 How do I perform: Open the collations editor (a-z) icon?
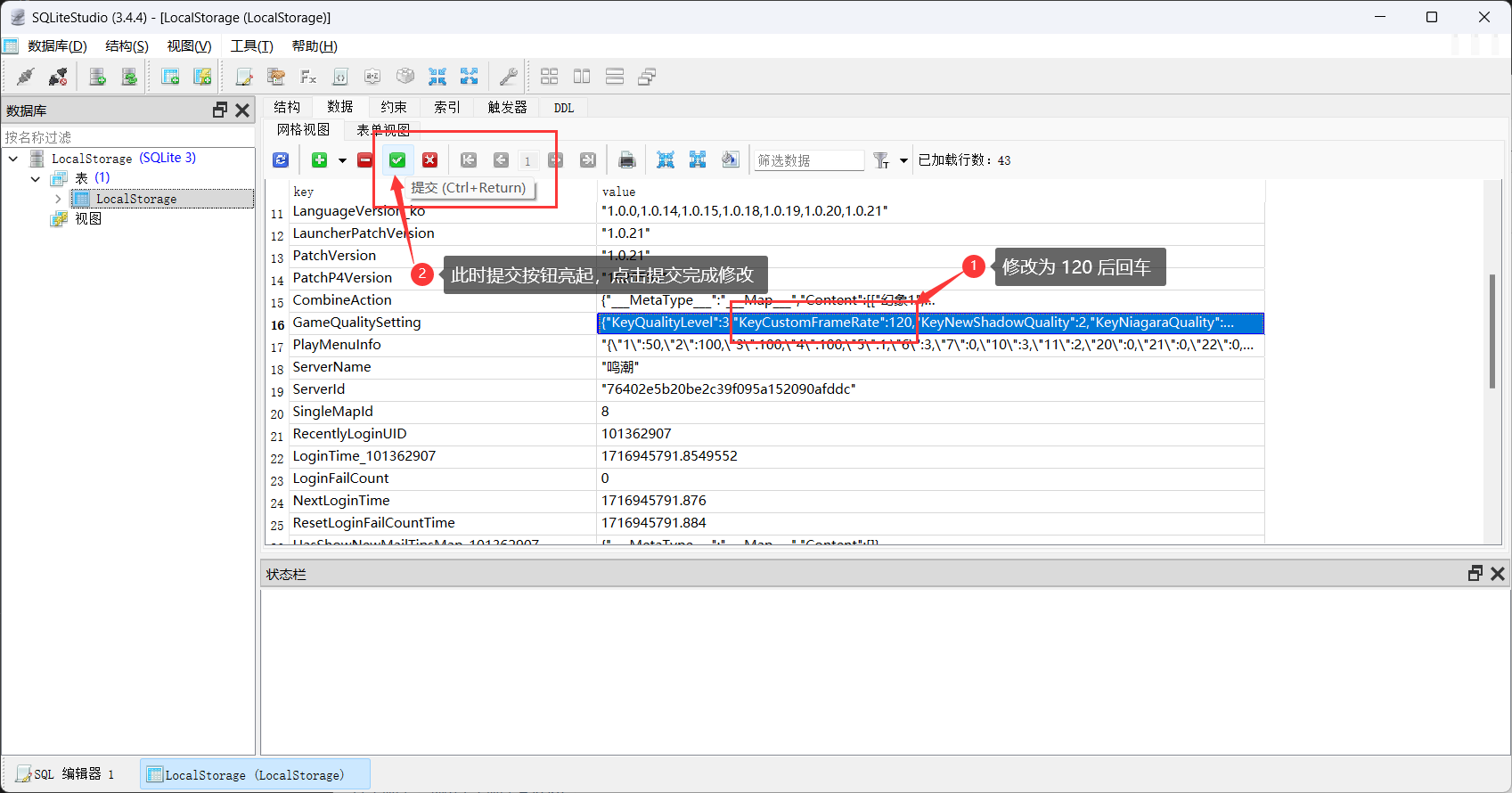[372, 77]
